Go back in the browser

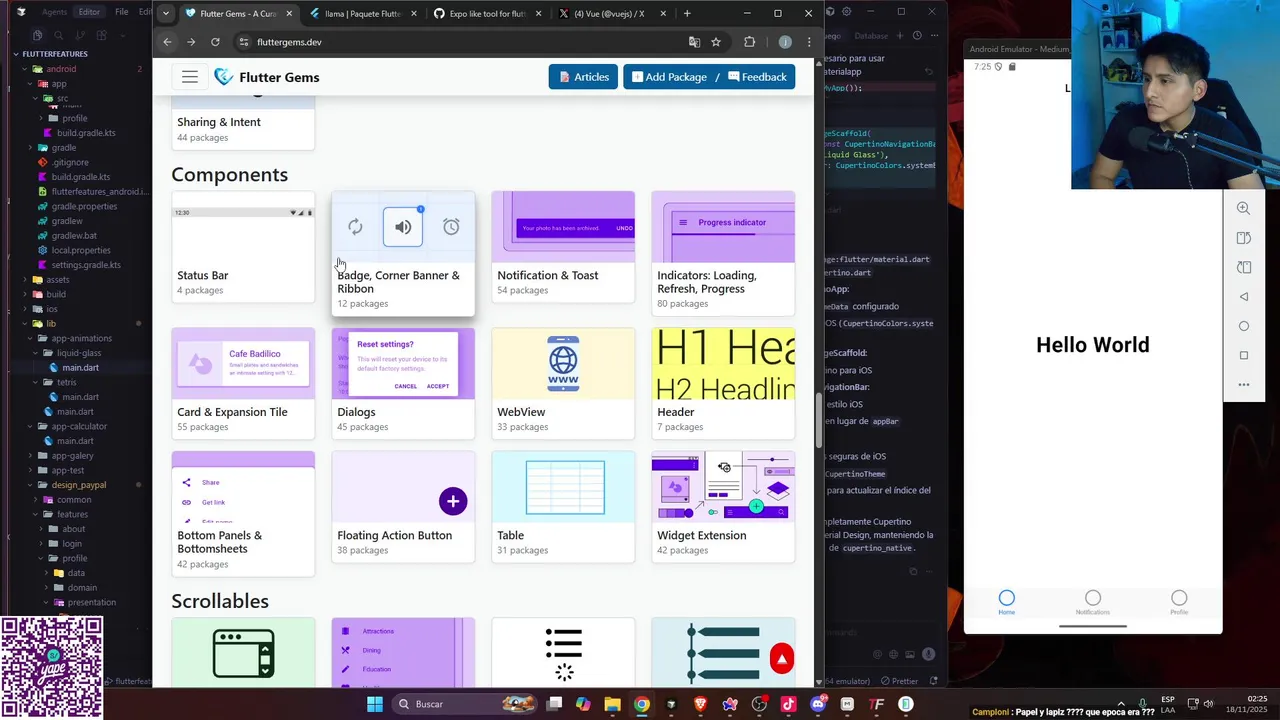coord(167,42)
